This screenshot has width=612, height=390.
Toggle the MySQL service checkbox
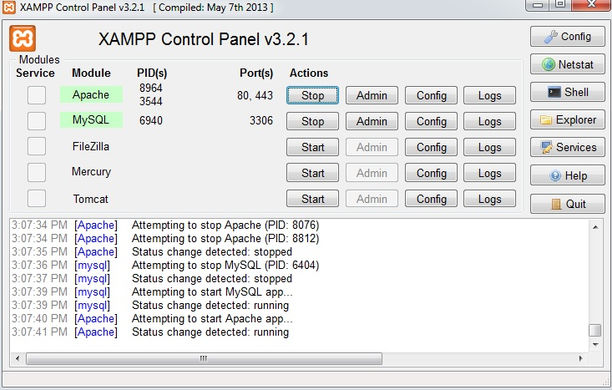click(36, 121)
